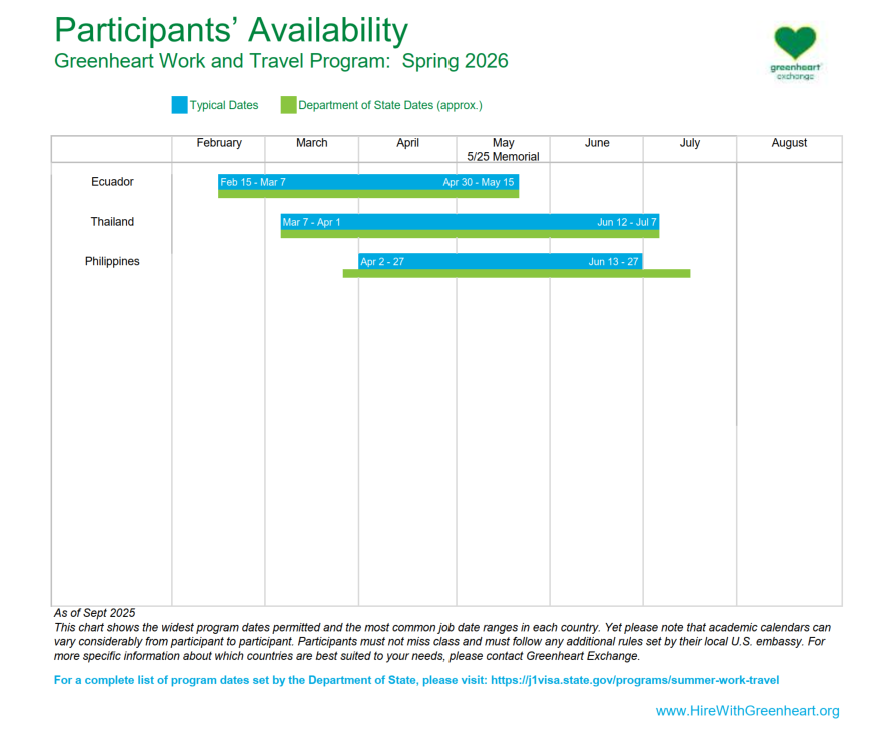
Task: Click the Participants' Availability title
Action: tap(231, 30)
